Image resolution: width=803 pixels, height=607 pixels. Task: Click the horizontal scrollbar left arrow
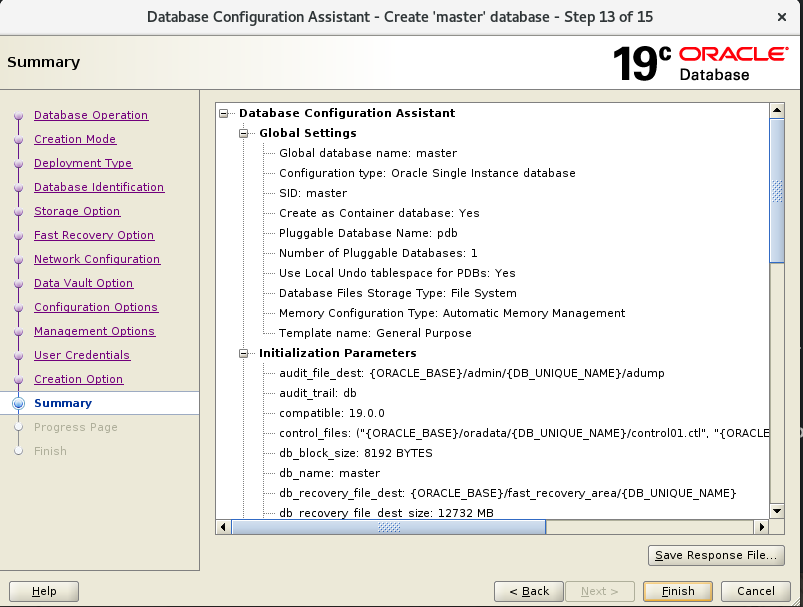pyautogui.click(x=223, y=527)
